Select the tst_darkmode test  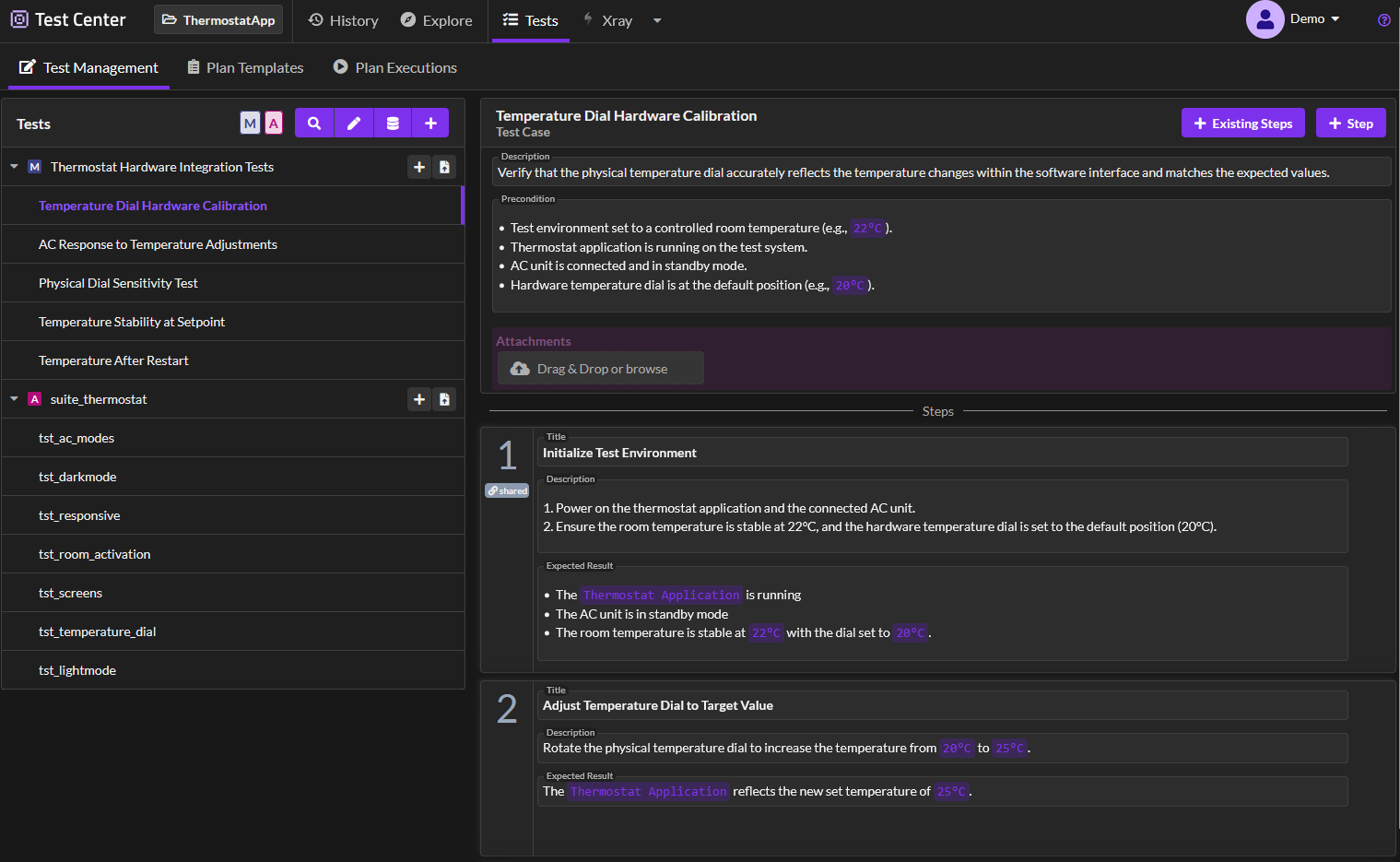coord(77,477)
